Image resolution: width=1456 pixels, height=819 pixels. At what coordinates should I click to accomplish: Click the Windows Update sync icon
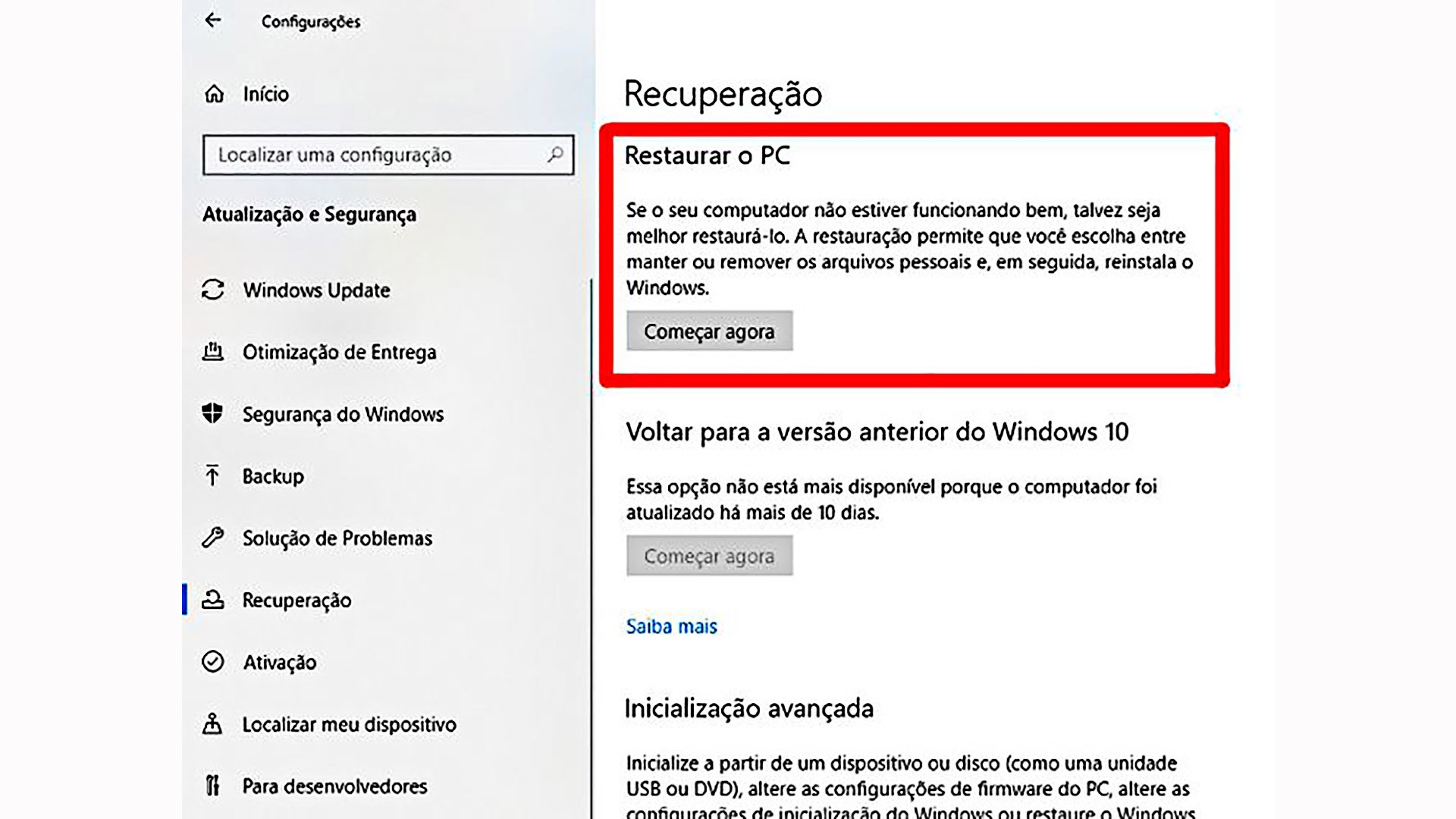pyautogui.click(x=213, y=290)
